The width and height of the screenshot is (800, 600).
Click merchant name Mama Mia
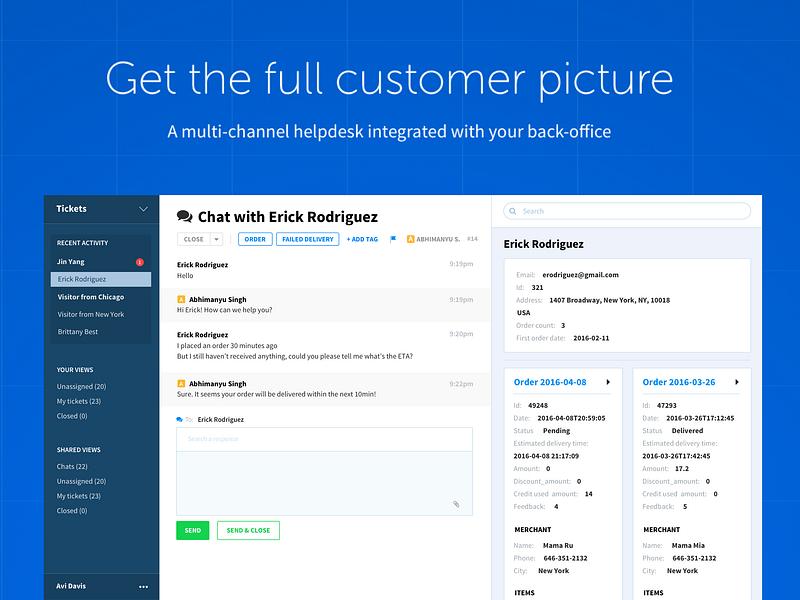[688, 546]
